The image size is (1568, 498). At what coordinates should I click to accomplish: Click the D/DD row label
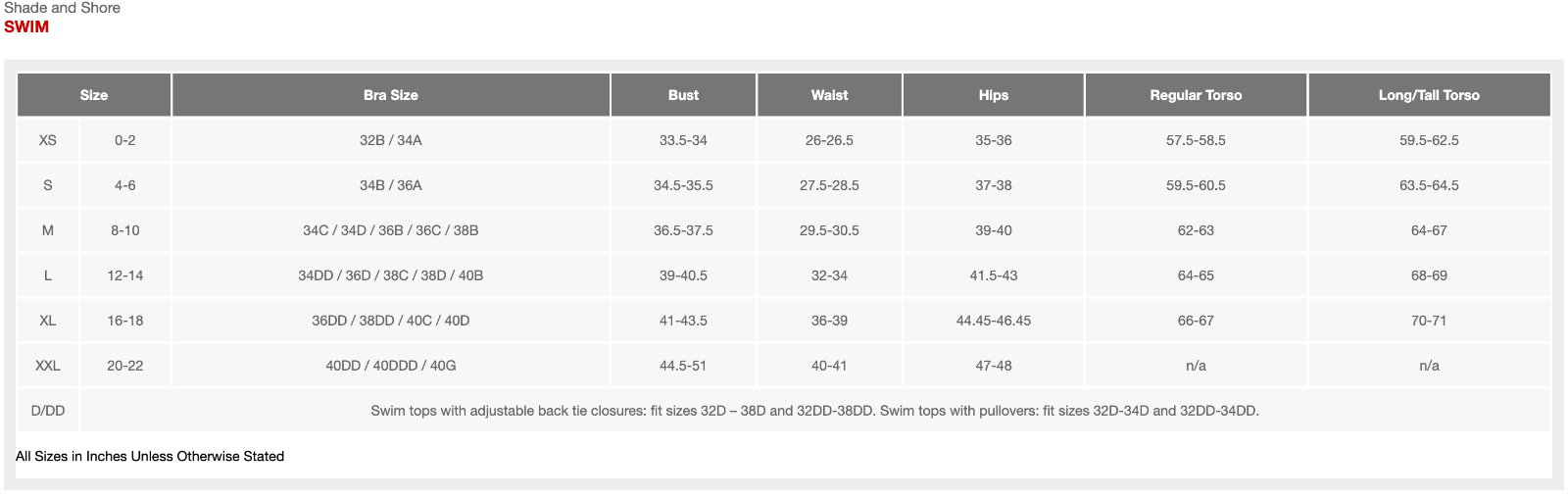[x=48, y=411]
